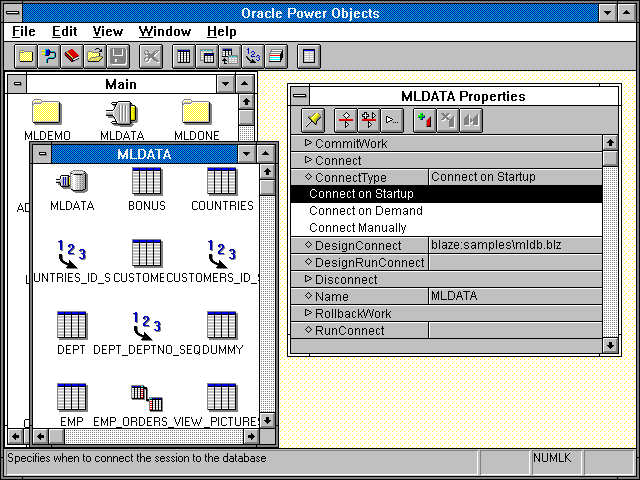Click the New Application folder toolbar icon
The height and width of the screenshot is (480, 640).
(x=27, y=57)
